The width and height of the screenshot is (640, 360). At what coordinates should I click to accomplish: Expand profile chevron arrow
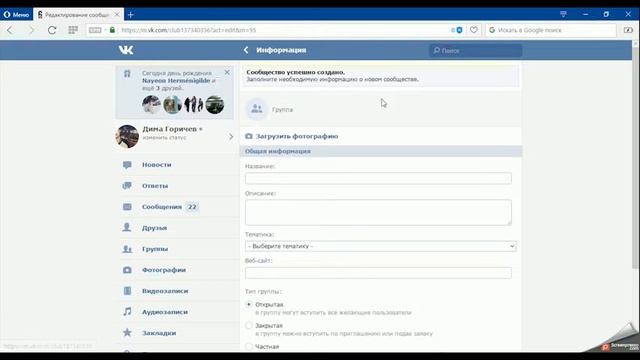pyautogui.click(x=231, y=137)
